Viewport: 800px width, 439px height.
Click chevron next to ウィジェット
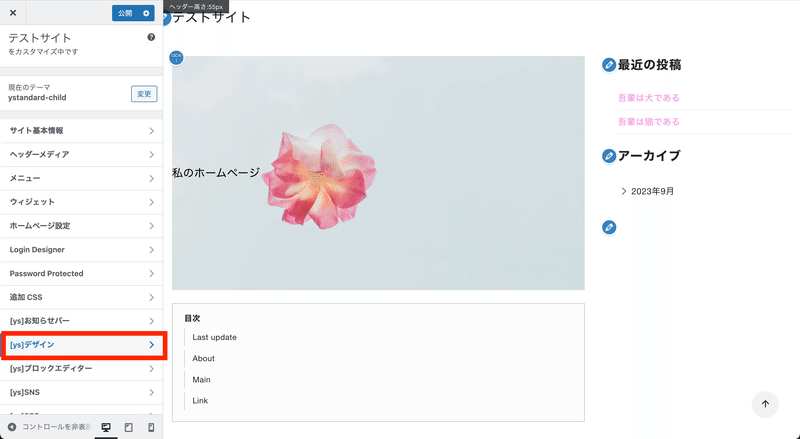click(x=152, y=202)
